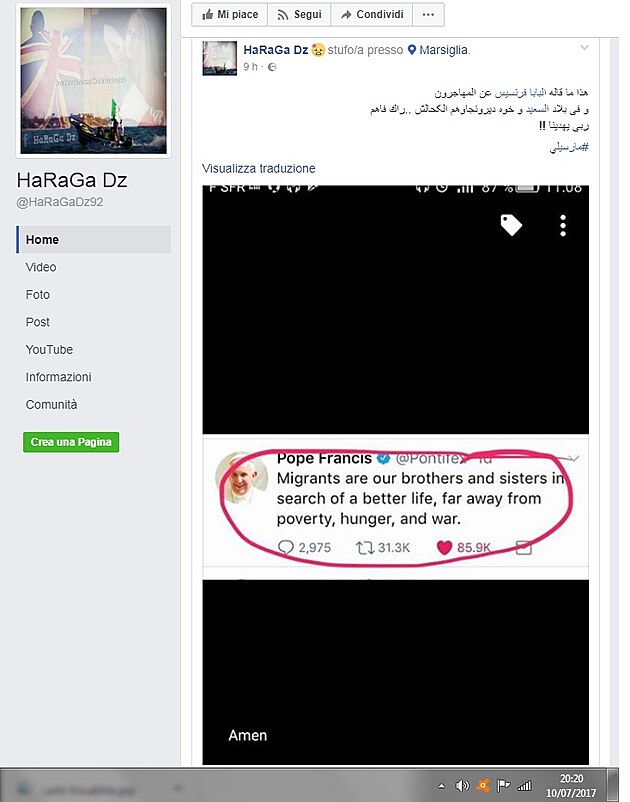630x802 pixels.
Task: Click the public audience globe icon
Action: [x=272, y=67]
